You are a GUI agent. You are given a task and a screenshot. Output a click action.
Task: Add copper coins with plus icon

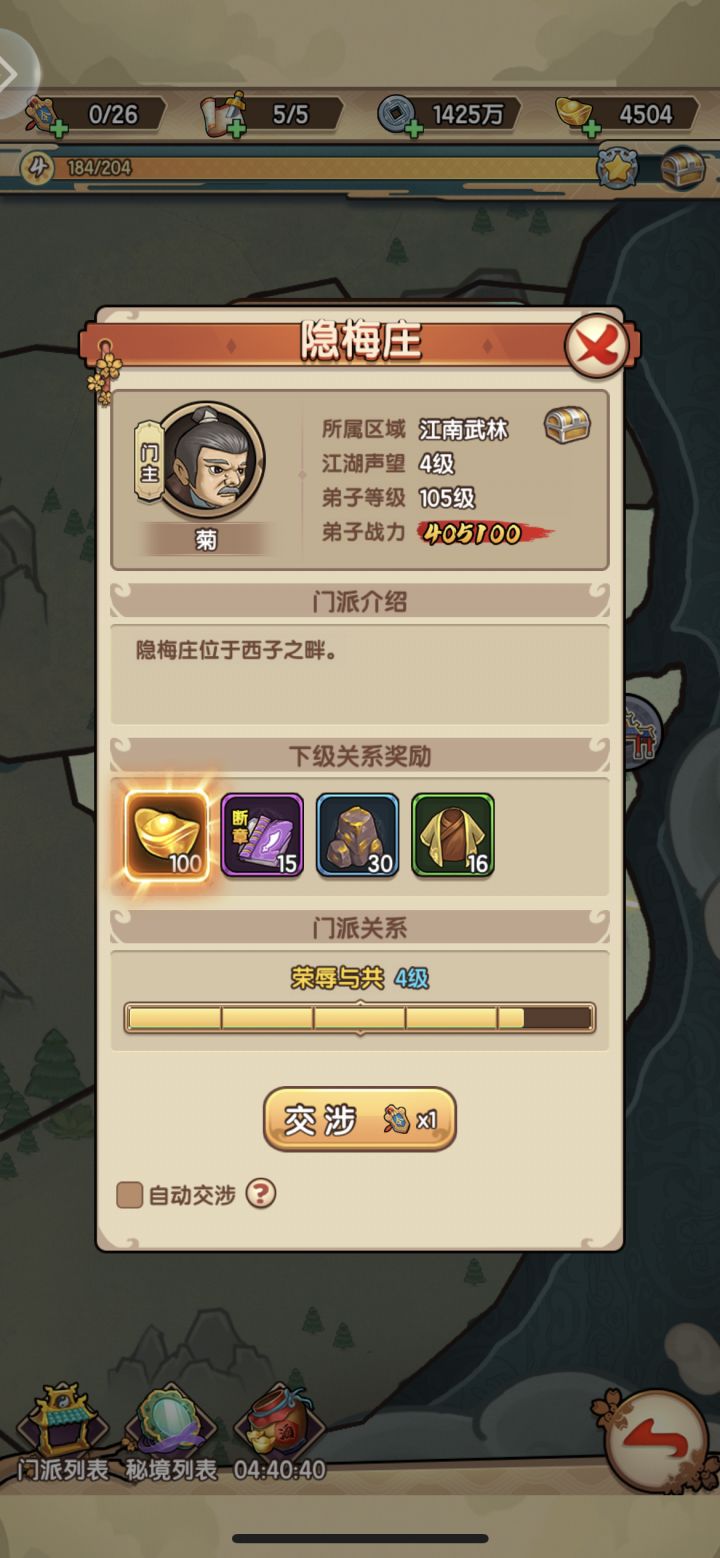pyautogui.click(x=415, y=129)
